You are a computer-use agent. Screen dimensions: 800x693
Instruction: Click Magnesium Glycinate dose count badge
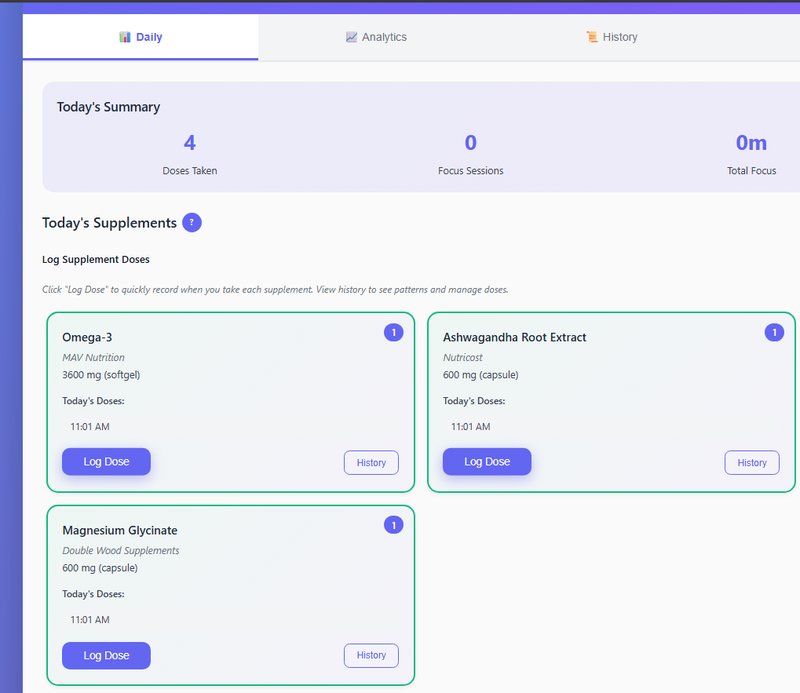coord(393,525)
